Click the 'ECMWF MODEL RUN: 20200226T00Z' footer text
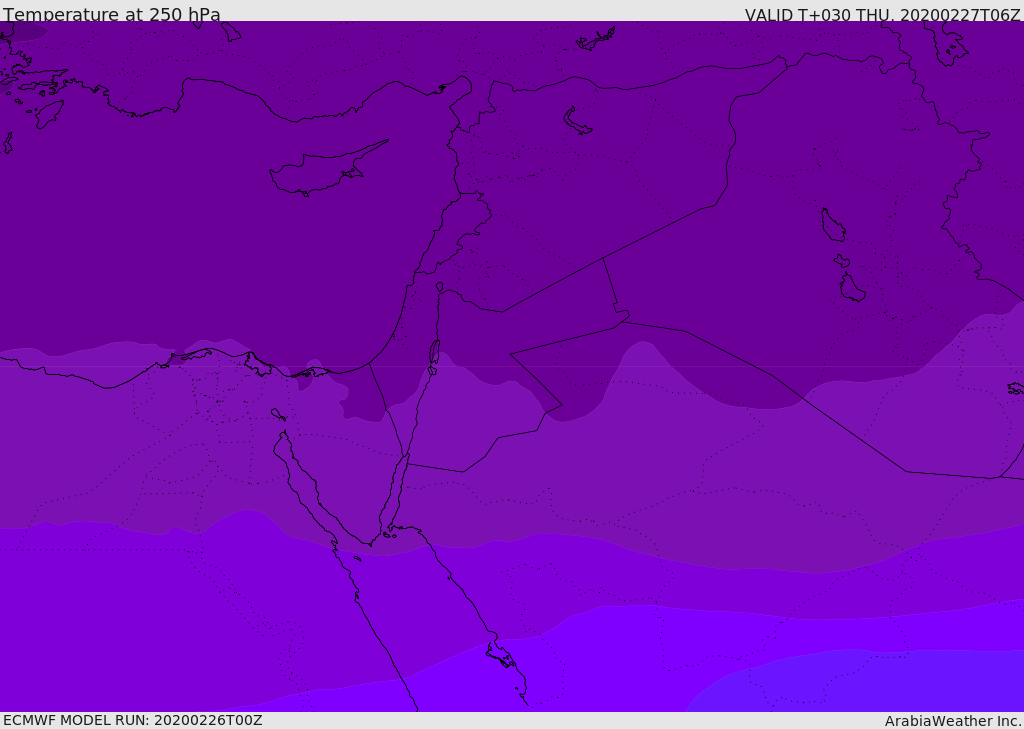The width and height of the screenshot is (1024, 729). (x=133, y=721)
